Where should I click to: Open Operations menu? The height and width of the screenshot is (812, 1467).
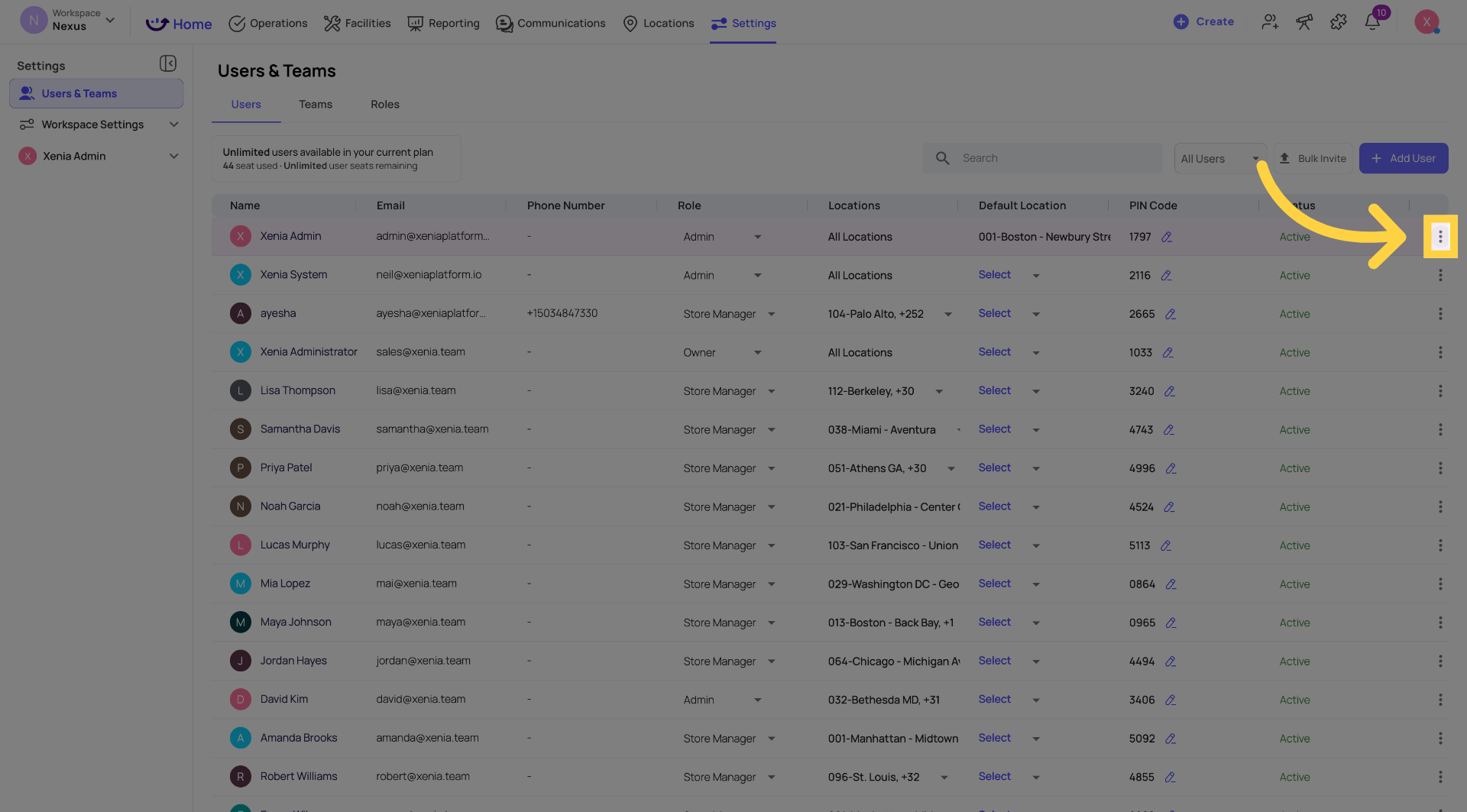[268, 24]
